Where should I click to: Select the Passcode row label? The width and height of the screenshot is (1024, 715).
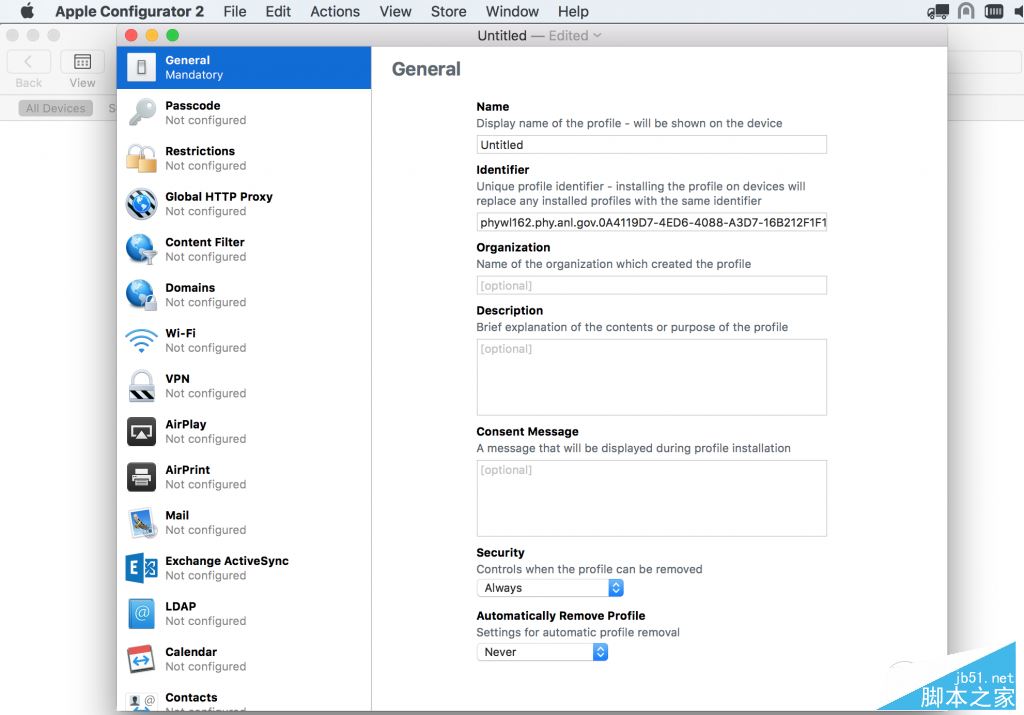pyautogui.click(x=193, y=105)
